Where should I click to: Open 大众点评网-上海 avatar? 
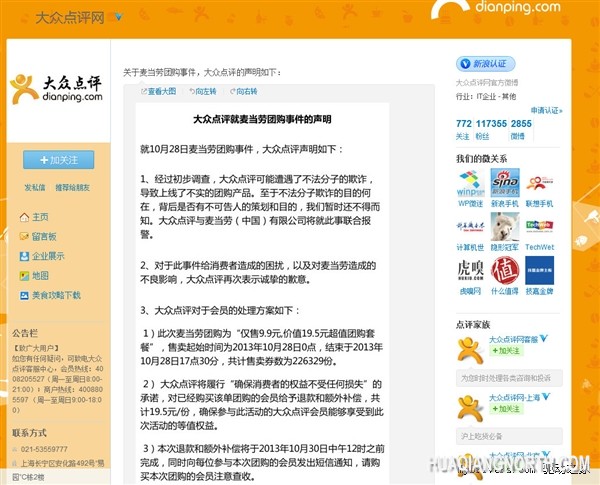point(470,408)
